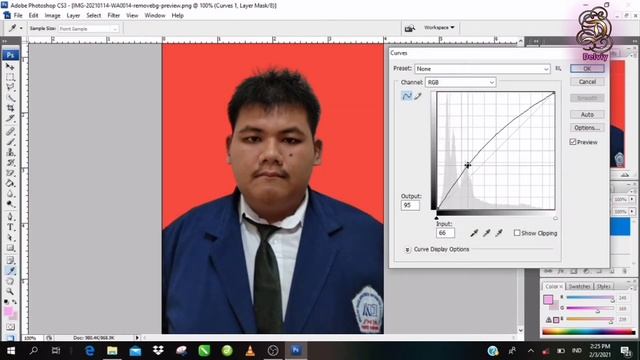
Task: Open the status bar info arrow
Action: [x=137, y=338]
